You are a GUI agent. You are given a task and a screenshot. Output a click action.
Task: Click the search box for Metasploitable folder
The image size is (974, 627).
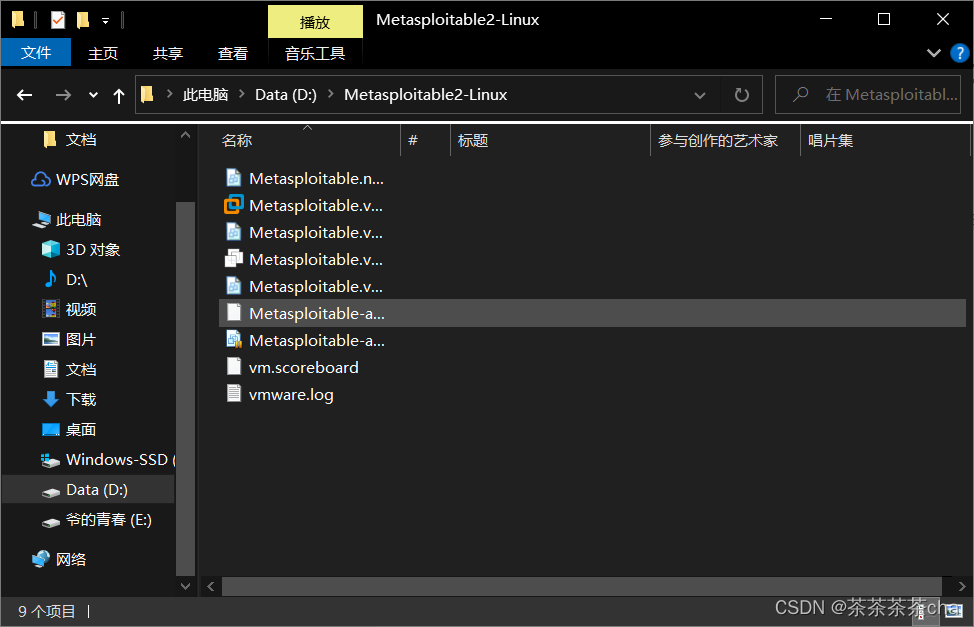pyautogui.click(x=868, y=94)
